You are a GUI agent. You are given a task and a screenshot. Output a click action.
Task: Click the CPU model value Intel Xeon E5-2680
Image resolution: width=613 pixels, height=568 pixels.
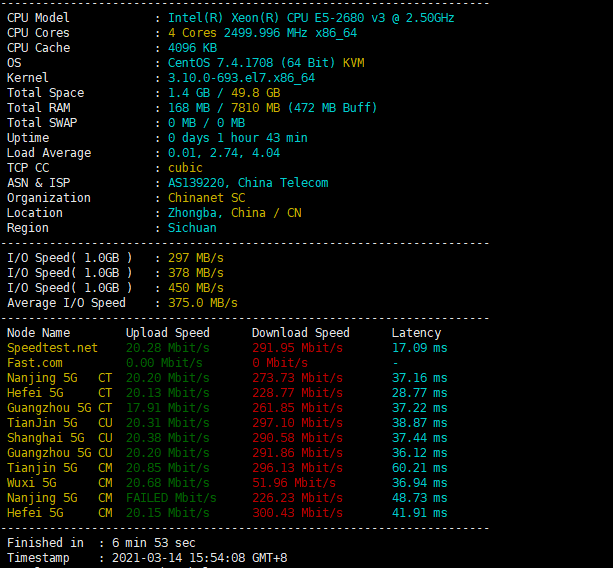pyautogui.click(x=311, y=18)
